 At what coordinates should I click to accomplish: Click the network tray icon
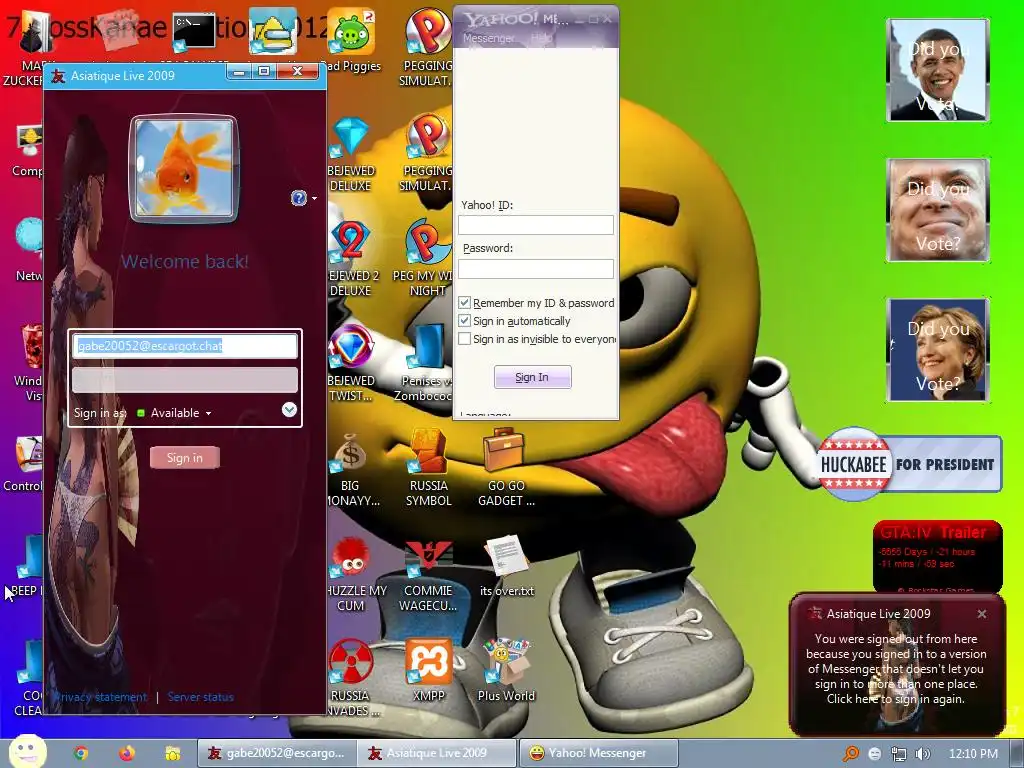tap(899, 754)
